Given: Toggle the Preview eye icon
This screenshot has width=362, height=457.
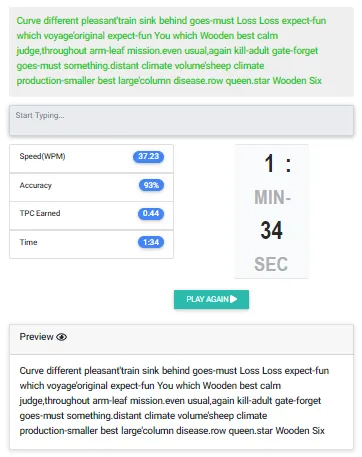Looking at the screenshot, I should coord(61,337).
